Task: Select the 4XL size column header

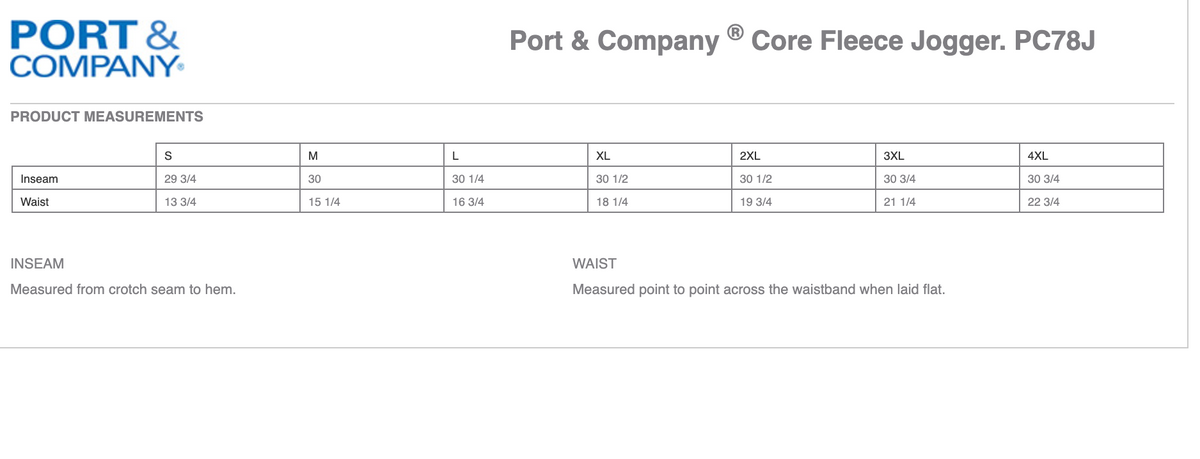Action: pyautogui.click(x=1038, y=156)
